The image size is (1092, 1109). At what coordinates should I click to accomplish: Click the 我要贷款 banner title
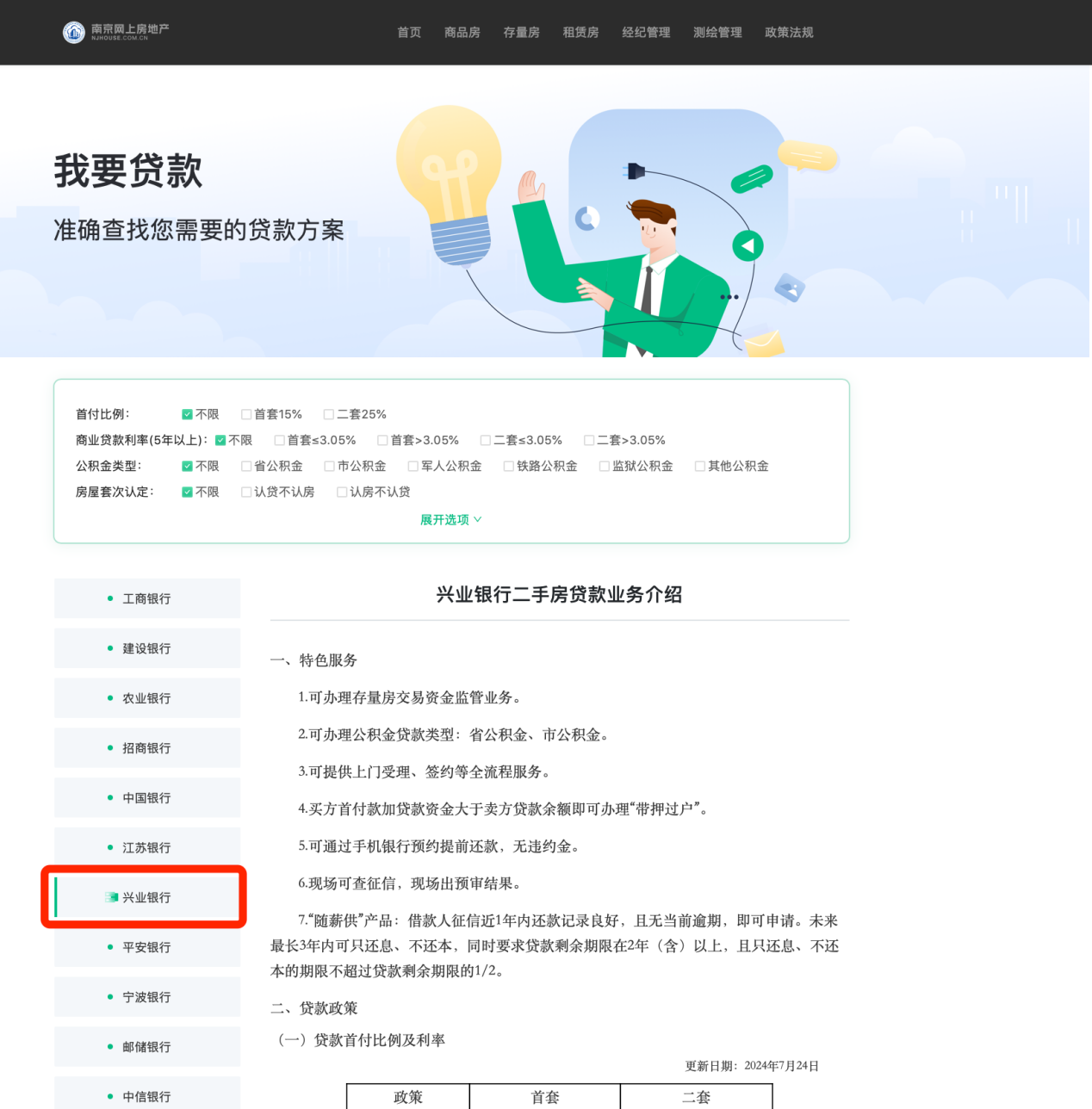coord(128,170)
